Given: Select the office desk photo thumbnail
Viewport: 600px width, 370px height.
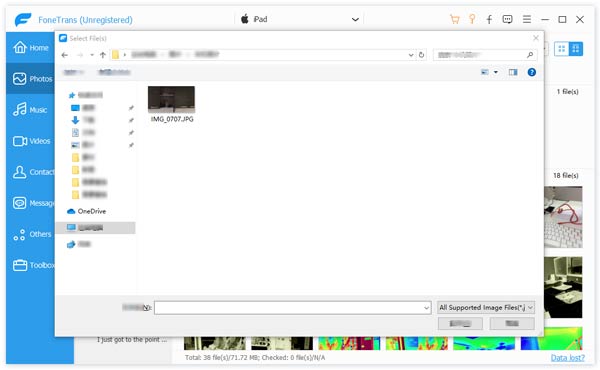Looking at the screenshot, I should tap(563, 287).
